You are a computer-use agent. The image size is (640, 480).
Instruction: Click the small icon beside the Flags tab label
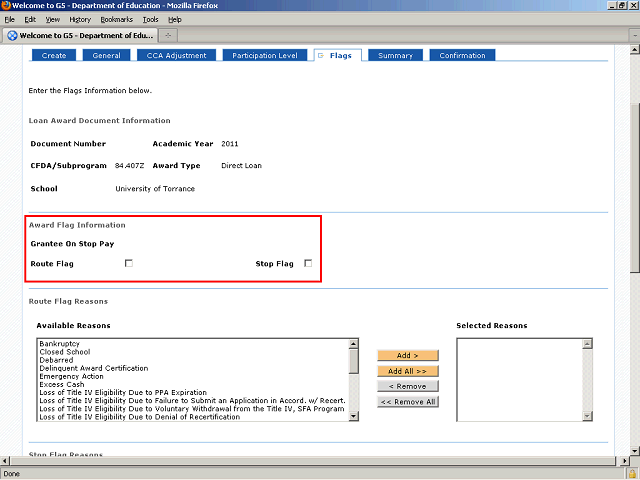[321, 56]
